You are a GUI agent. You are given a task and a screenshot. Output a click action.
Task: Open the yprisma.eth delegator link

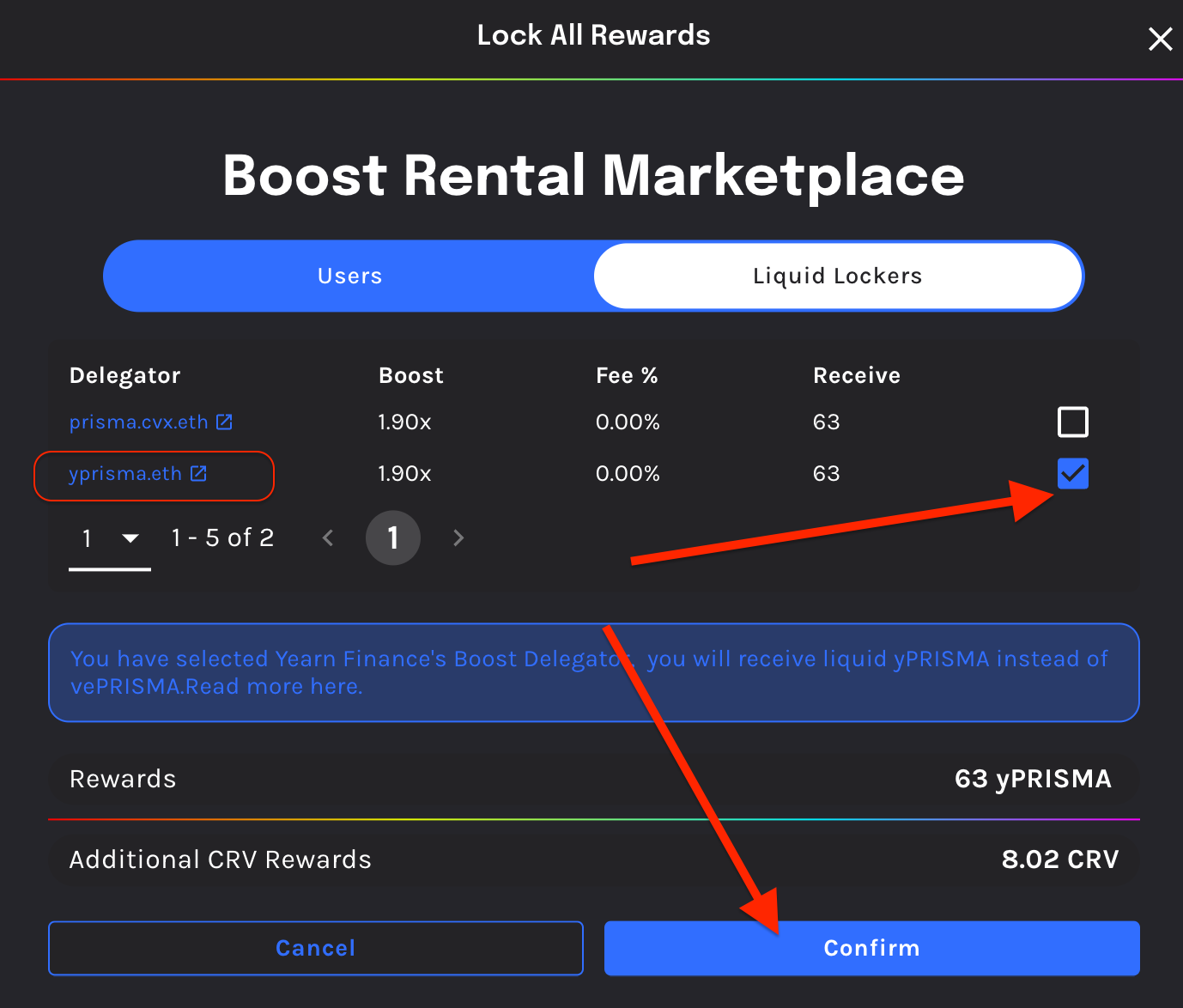click(125, 474)
